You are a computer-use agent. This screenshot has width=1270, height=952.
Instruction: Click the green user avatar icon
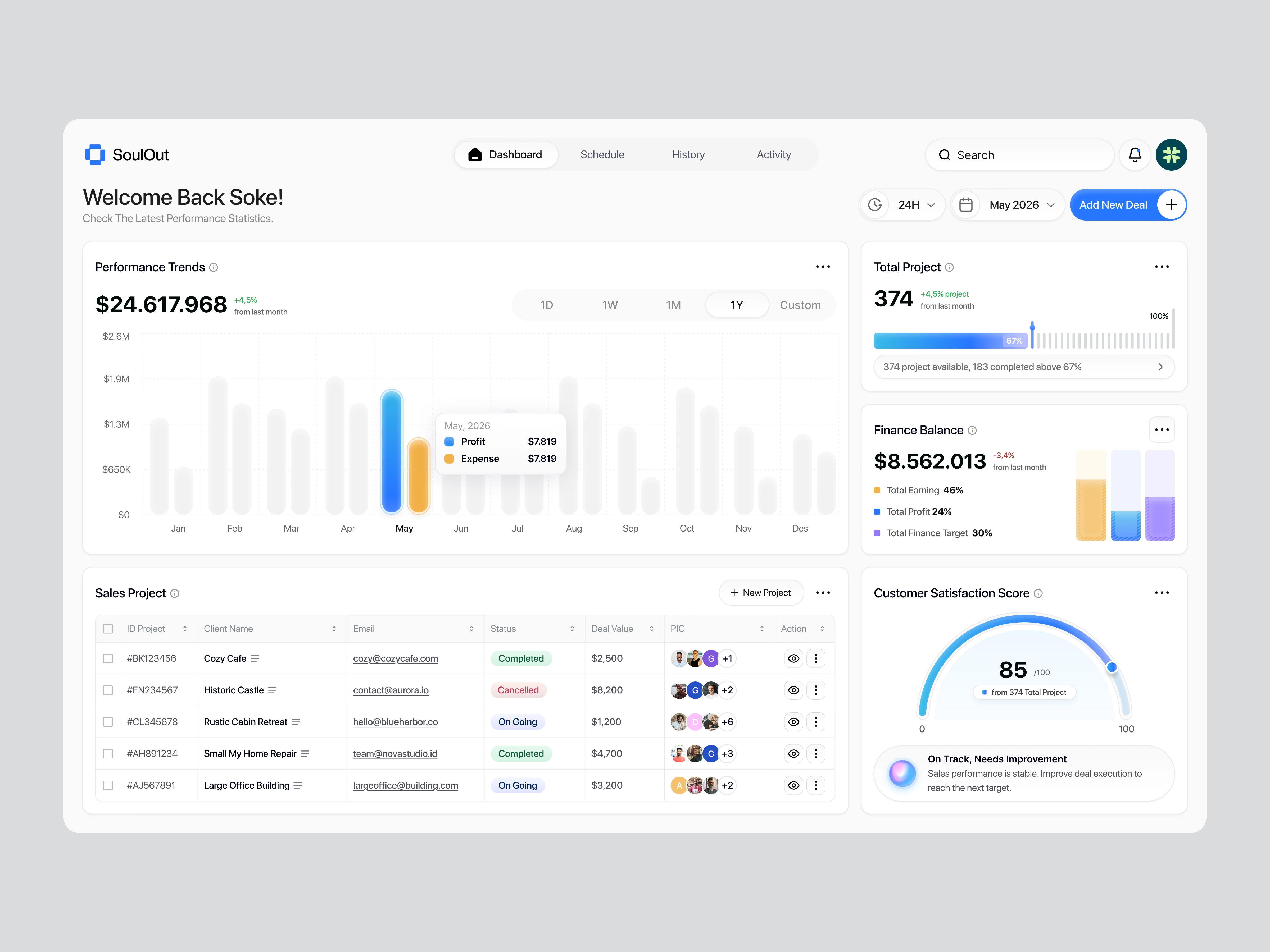[1171, 155]
